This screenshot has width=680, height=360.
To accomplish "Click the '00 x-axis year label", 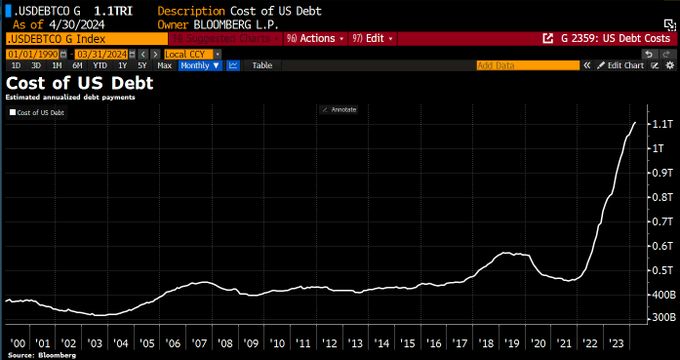I will [17, 344].
